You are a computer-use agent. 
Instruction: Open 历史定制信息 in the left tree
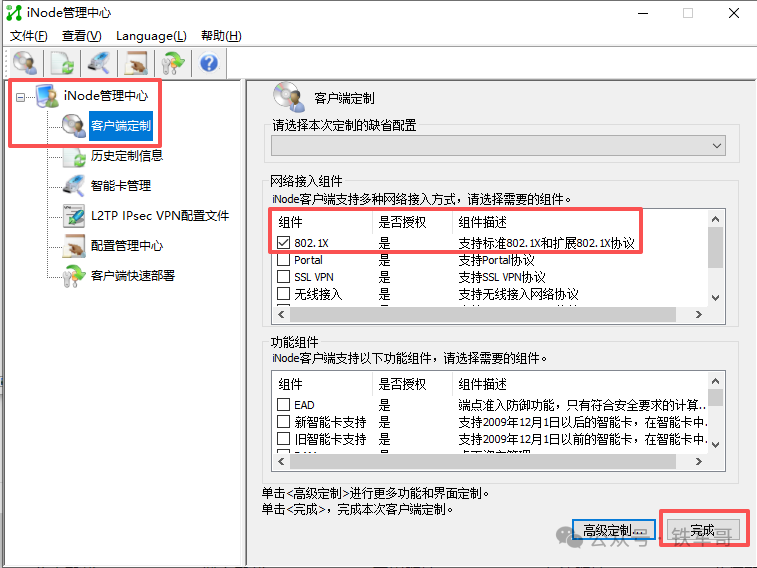[126, 155]
